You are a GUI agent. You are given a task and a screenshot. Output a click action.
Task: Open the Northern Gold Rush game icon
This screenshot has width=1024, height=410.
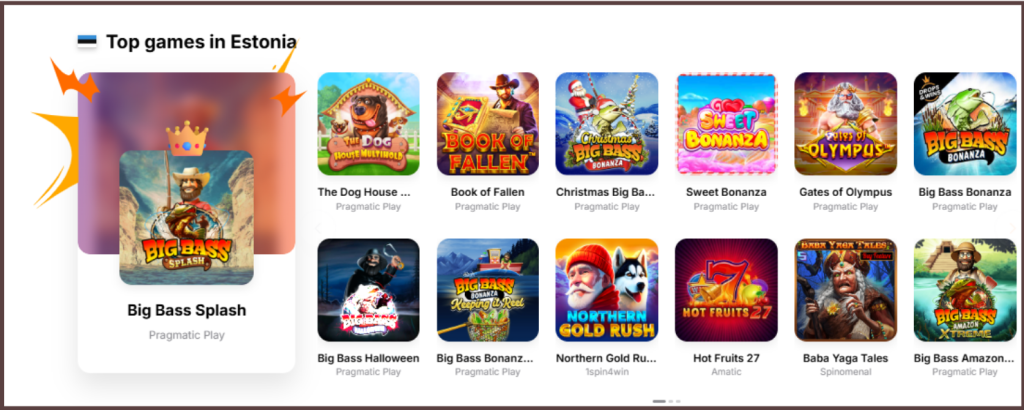[607, 290]
